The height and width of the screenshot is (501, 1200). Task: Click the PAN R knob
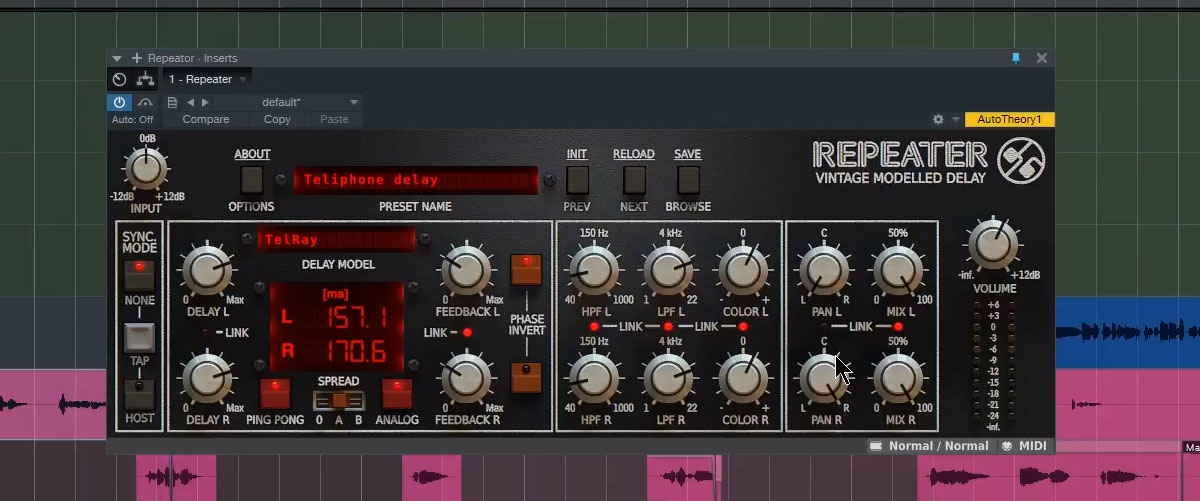pyautogui.click(x=823, y=379)
